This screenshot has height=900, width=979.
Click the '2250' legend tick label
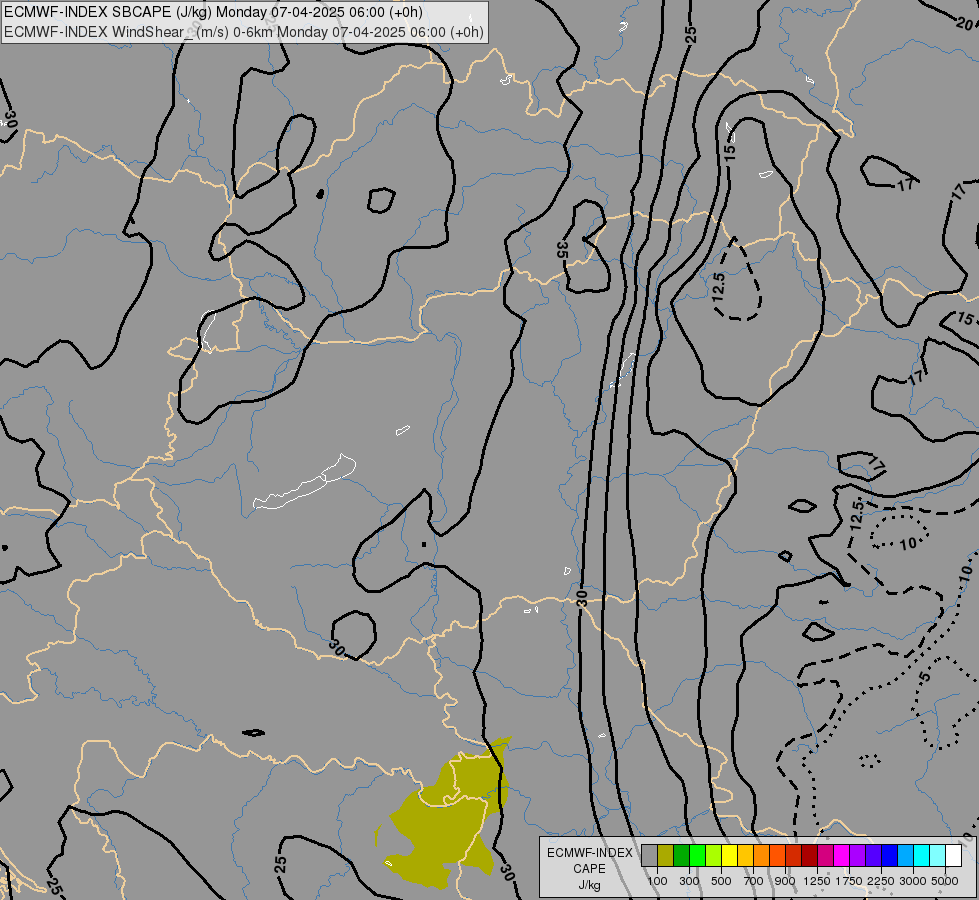881,881
